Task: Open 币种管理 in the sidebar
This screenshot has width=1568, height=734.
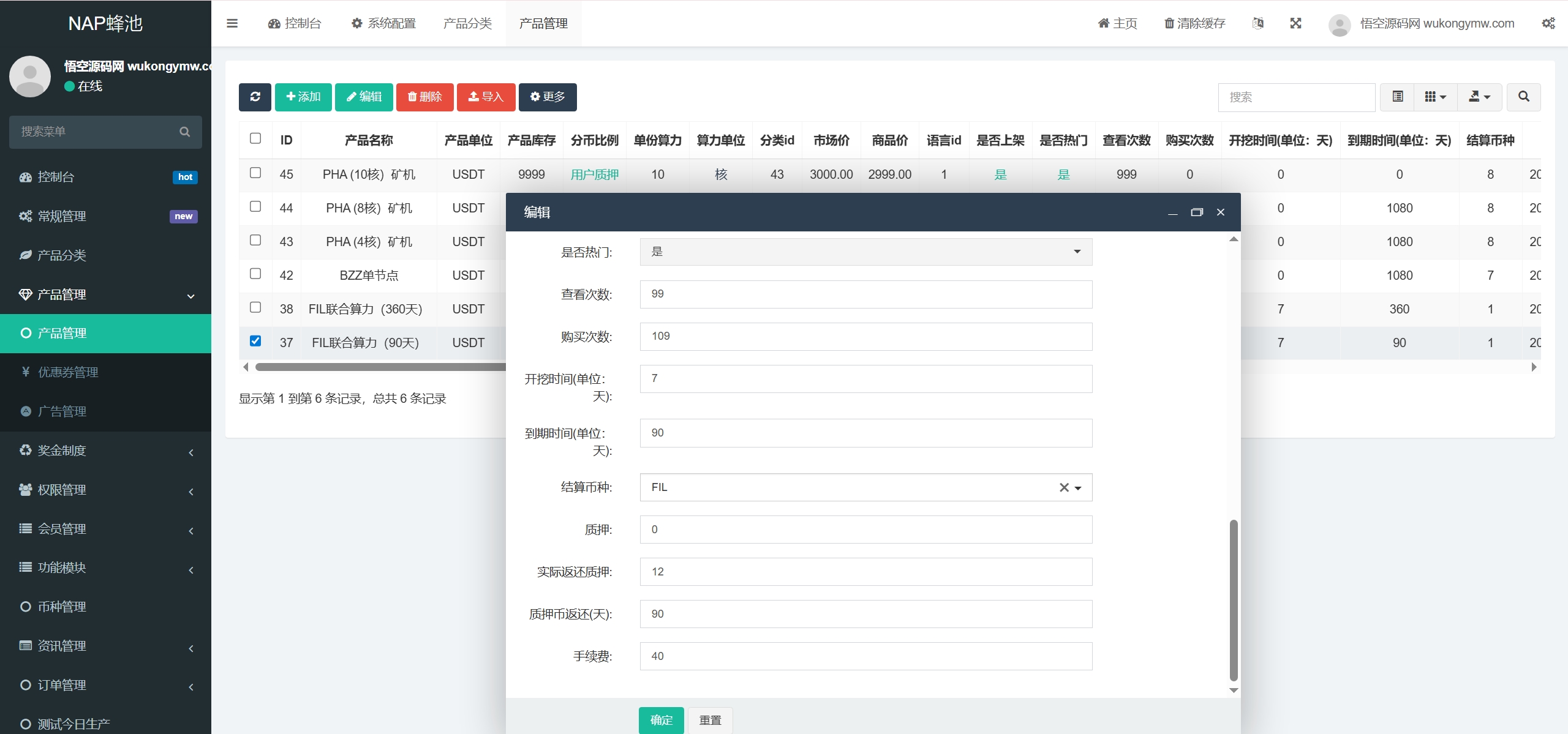Action: (x=61, y=607)
